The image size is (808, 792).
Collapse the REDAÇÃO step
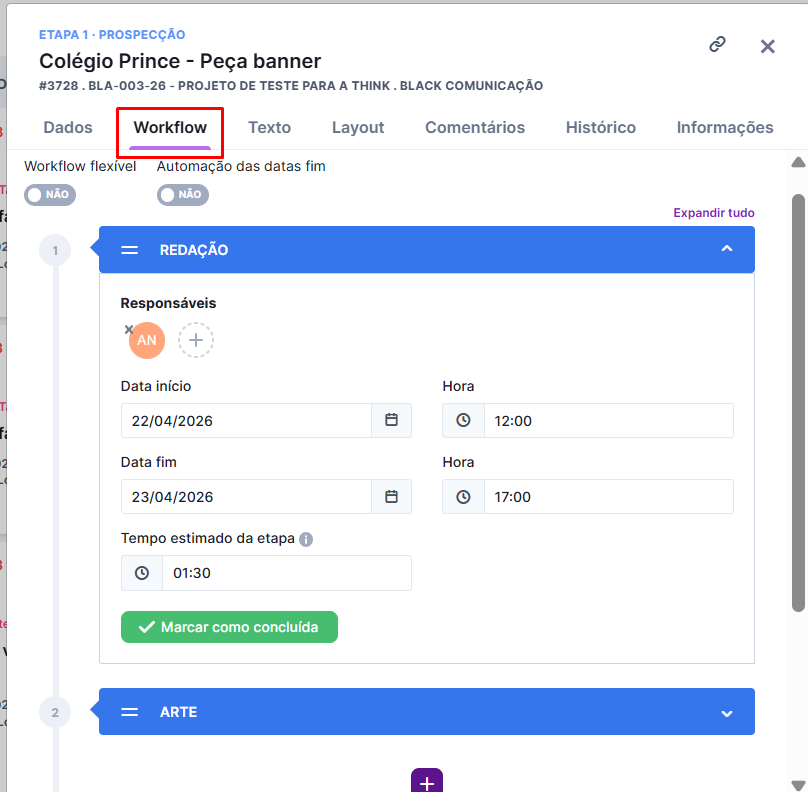click(x=727, y=249)
